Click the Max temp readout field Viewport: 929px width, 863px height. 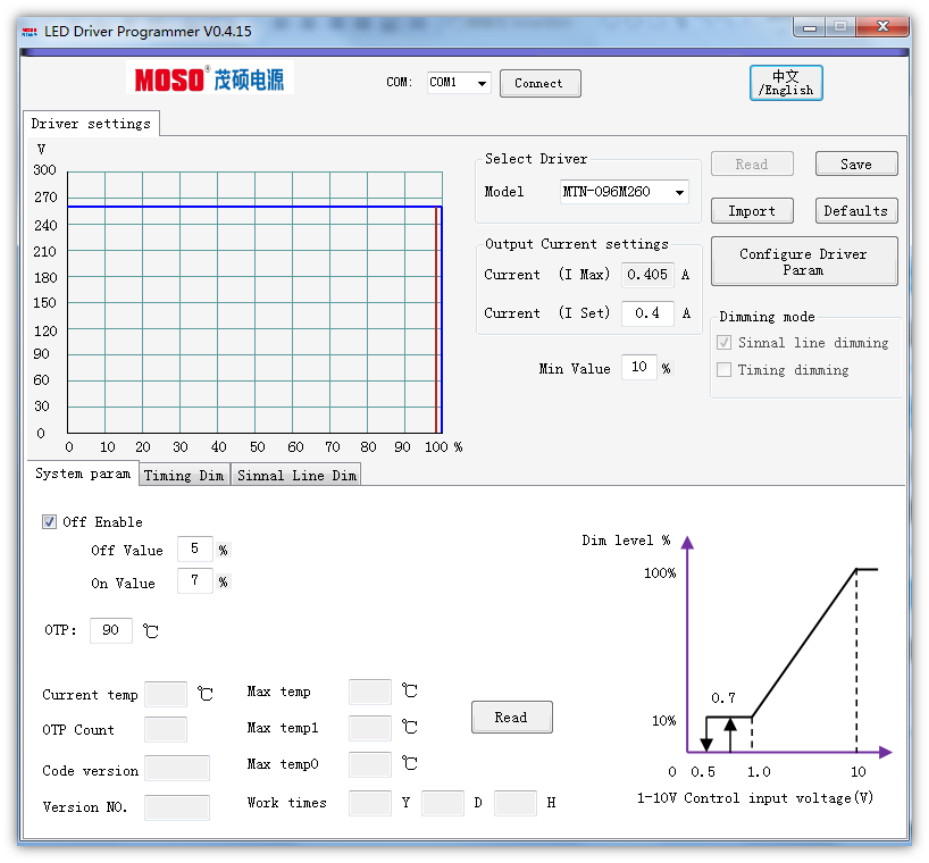(x=370, y=692)
